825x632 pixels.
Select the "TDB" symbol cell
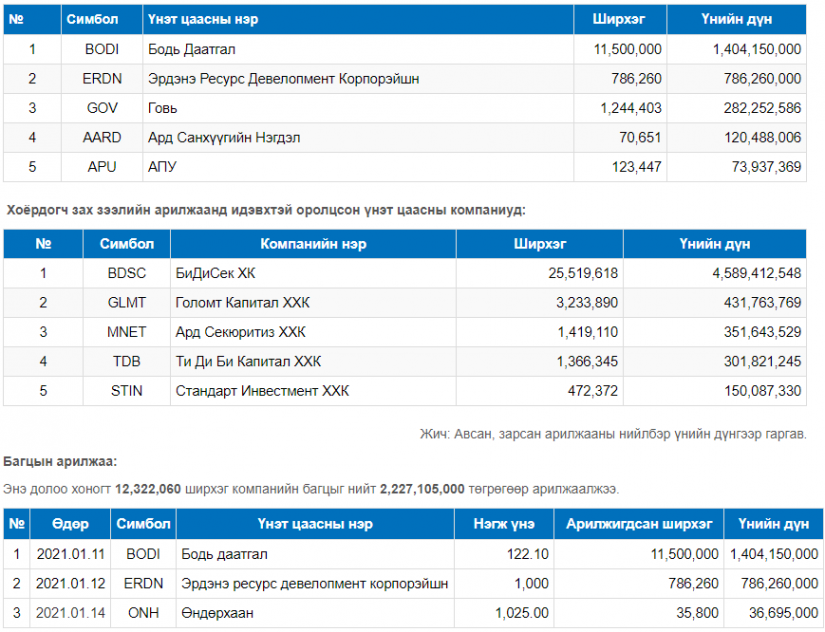pyautogui.click(x=127, y=362)
